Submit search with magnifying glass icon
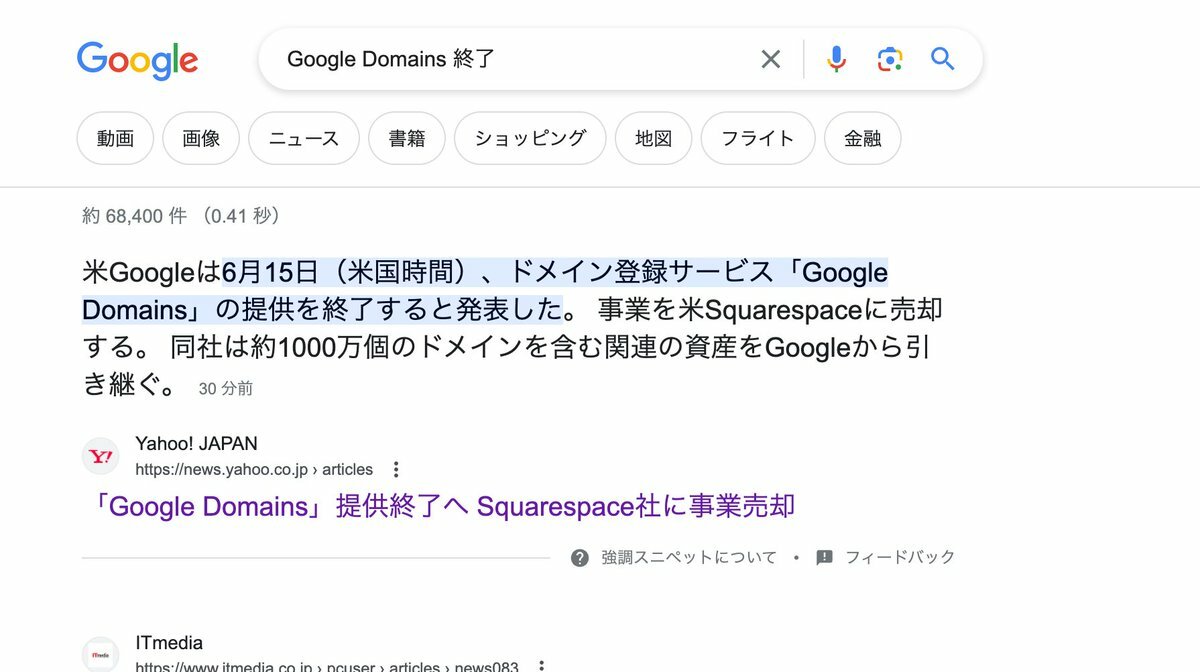 [x=943, y=59]
